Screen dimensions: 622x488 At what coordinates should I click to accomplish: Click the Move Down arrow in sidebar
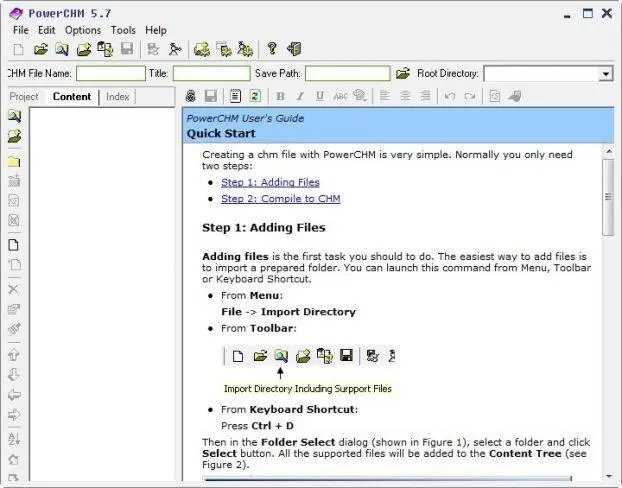(x=13, y=375)
